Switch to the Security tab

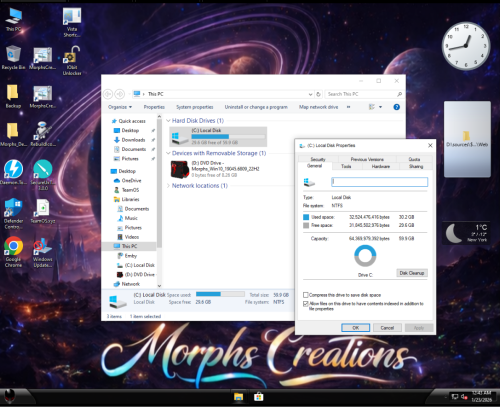[318, 159]
